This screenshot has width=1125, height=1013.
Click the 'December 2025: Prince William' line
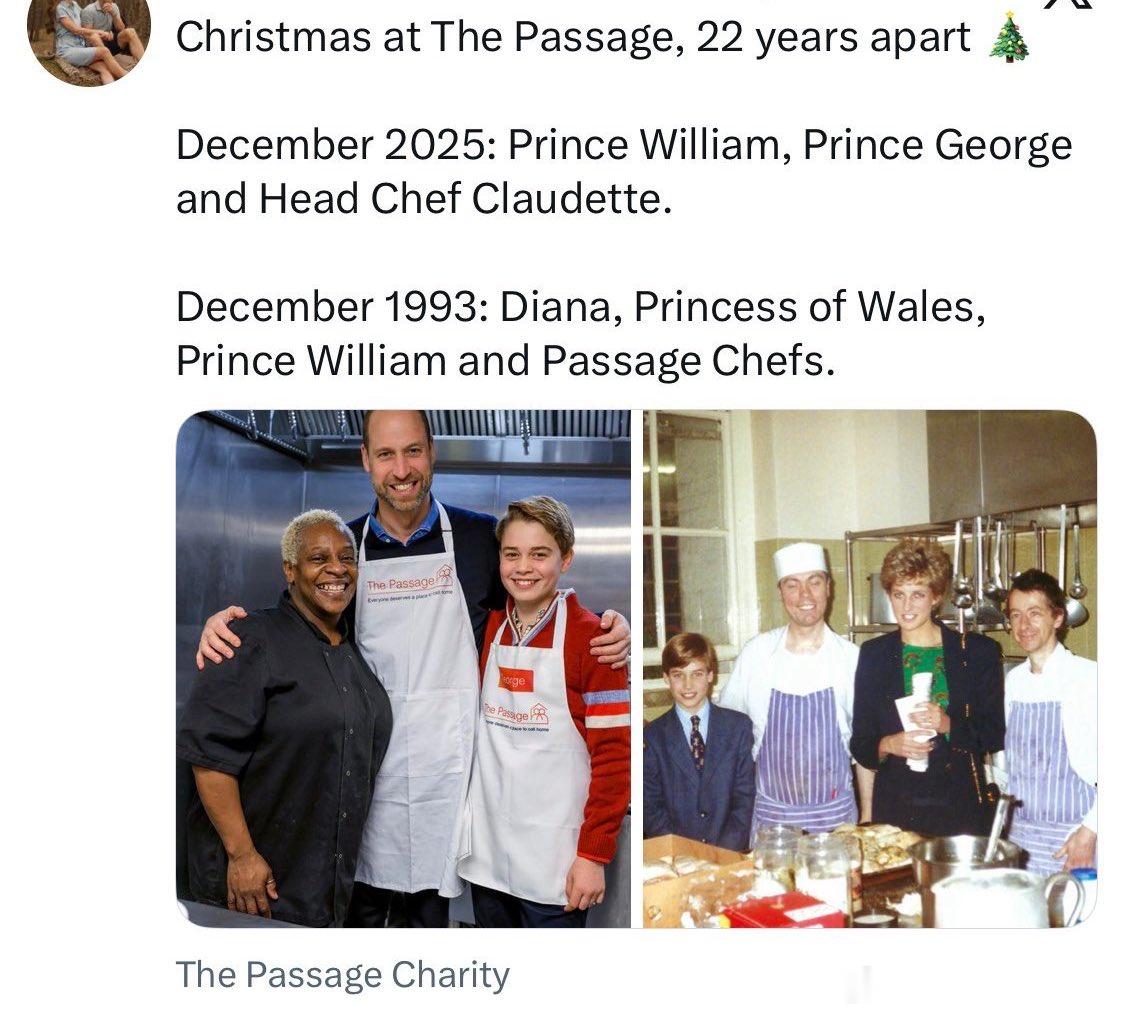624,146
